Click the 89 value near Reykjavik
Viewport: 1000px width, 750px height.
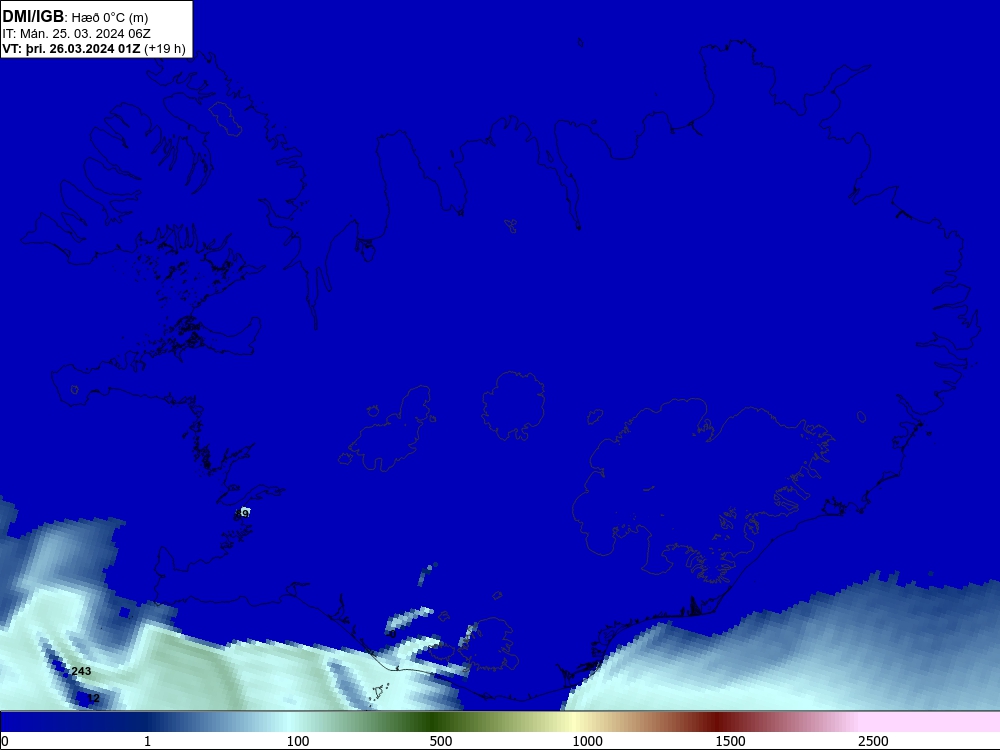(242, 513)
